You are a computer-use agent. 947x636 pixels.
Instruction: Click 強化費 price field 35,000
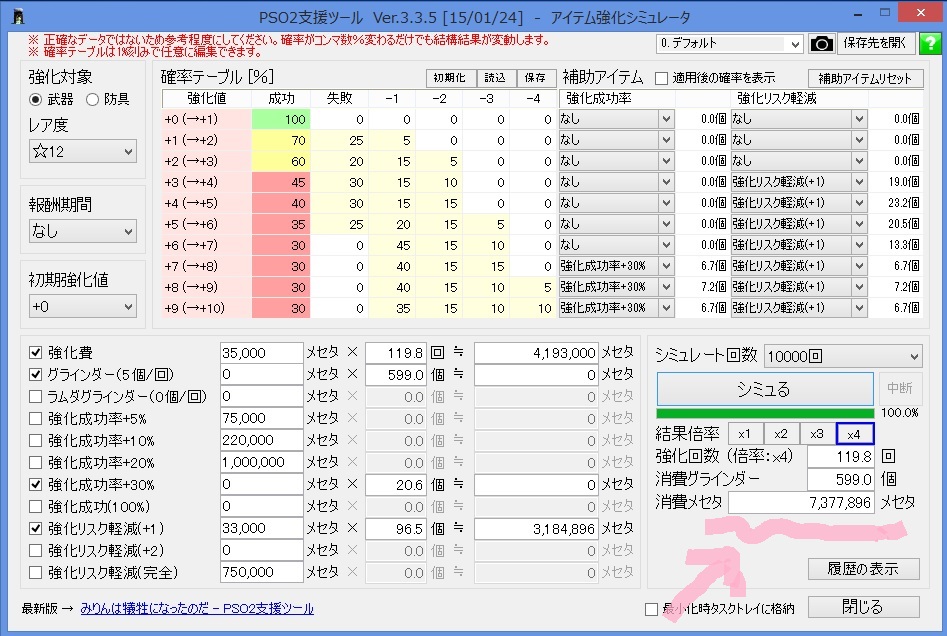coord(262,353)
